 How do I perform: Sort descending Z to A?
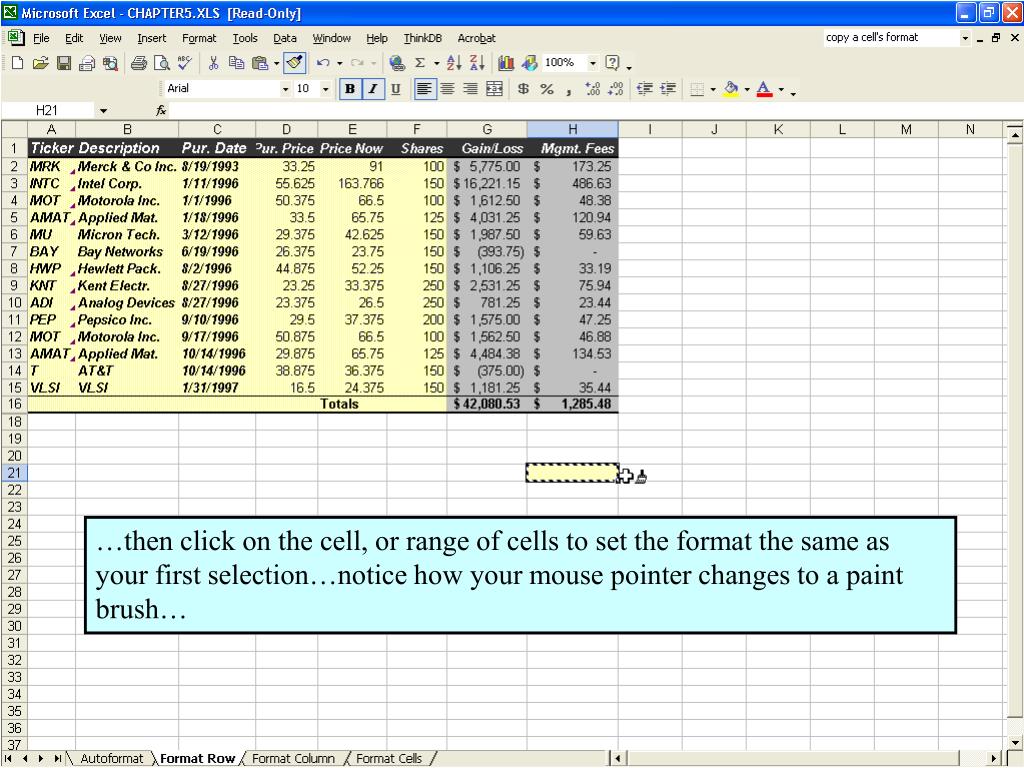(x=477, y=63)
